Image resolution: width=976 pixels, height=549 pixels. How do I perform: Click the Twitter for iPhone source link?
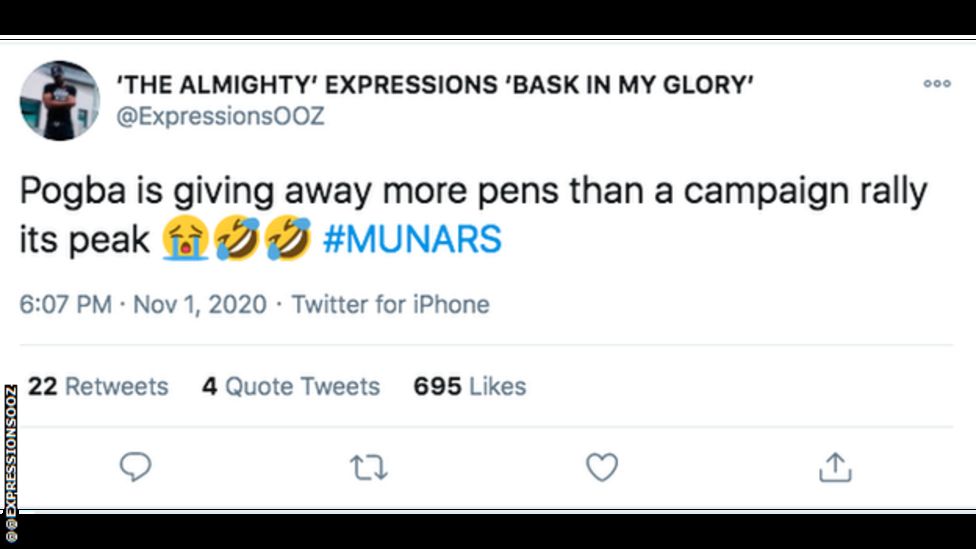point(390,304)
